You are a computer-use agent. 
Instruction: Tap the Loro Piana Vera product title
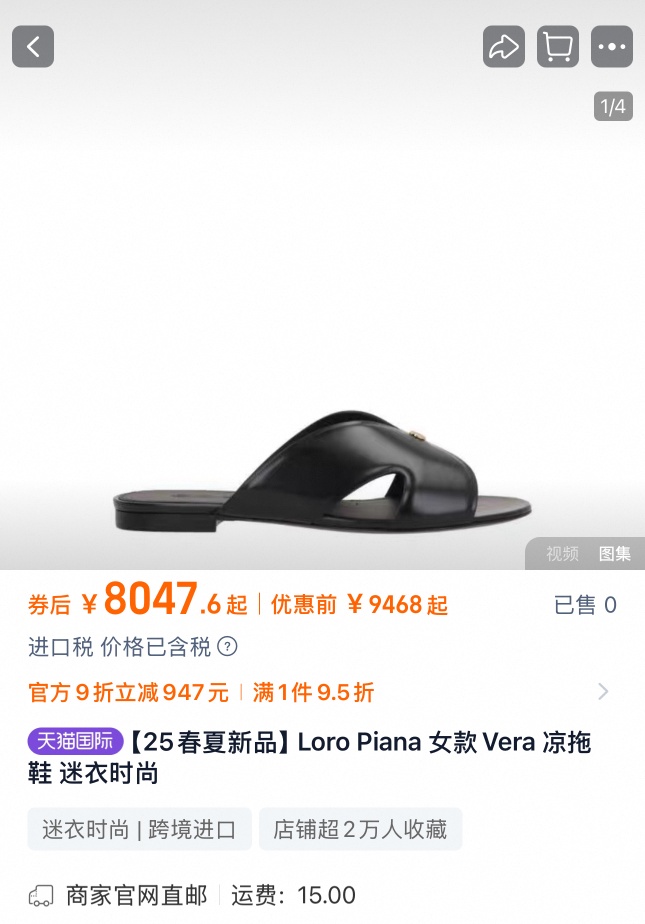tap(309, 758)
